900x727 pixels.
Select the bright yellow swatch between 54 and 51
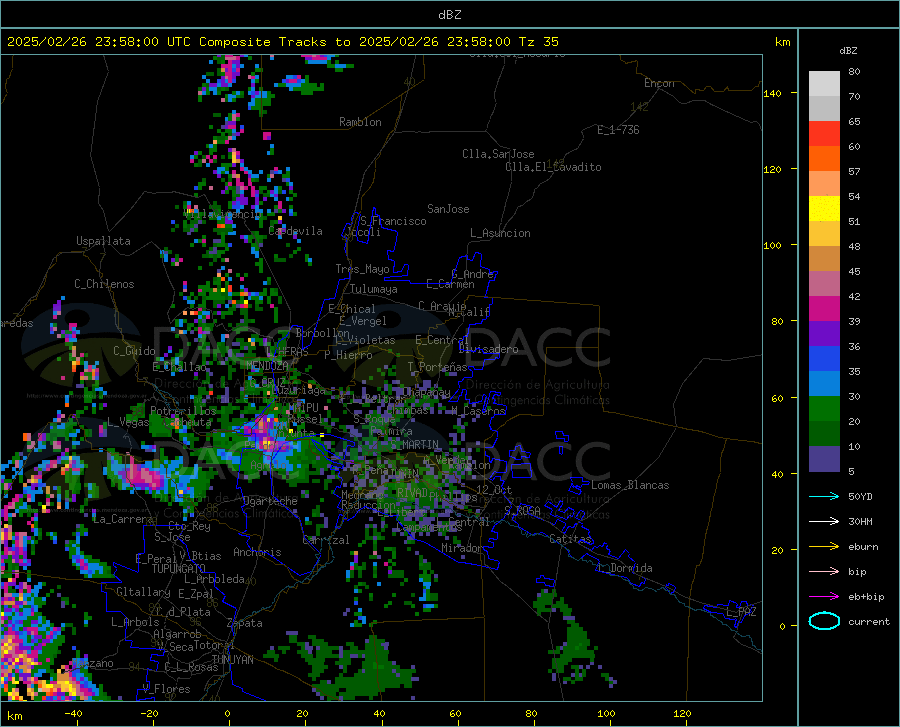pyautogui.click(x=824, y=209)
